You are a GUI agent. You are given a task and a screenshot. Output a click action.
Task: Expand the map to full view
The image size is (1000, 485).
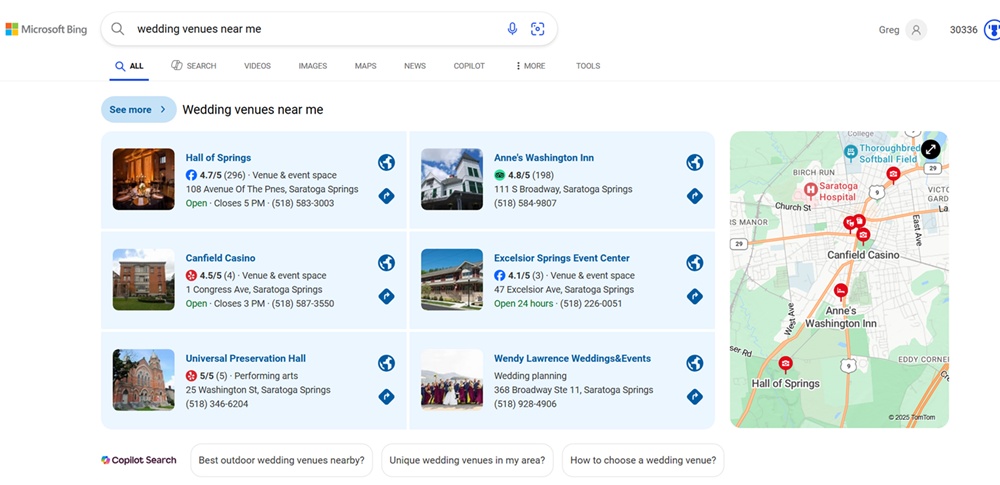pyautogui.click(x=930, y=149)
